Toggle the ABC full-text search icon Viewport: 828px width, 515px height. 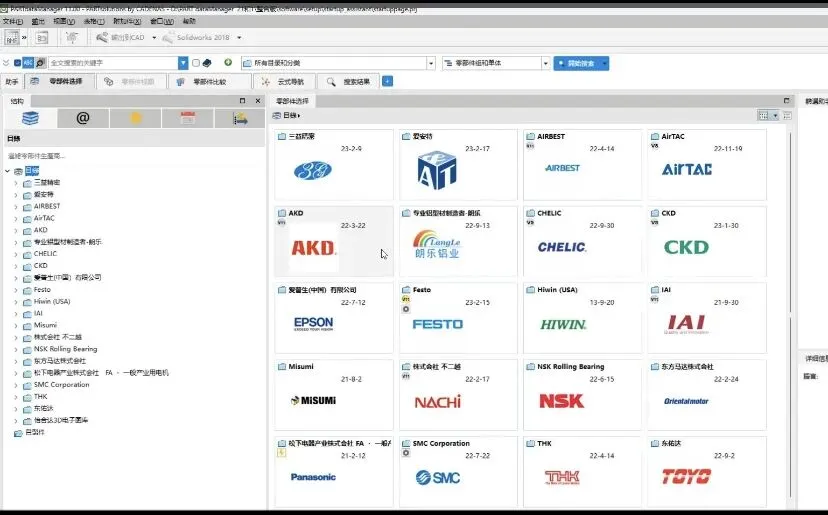click(x=28, y=63)
